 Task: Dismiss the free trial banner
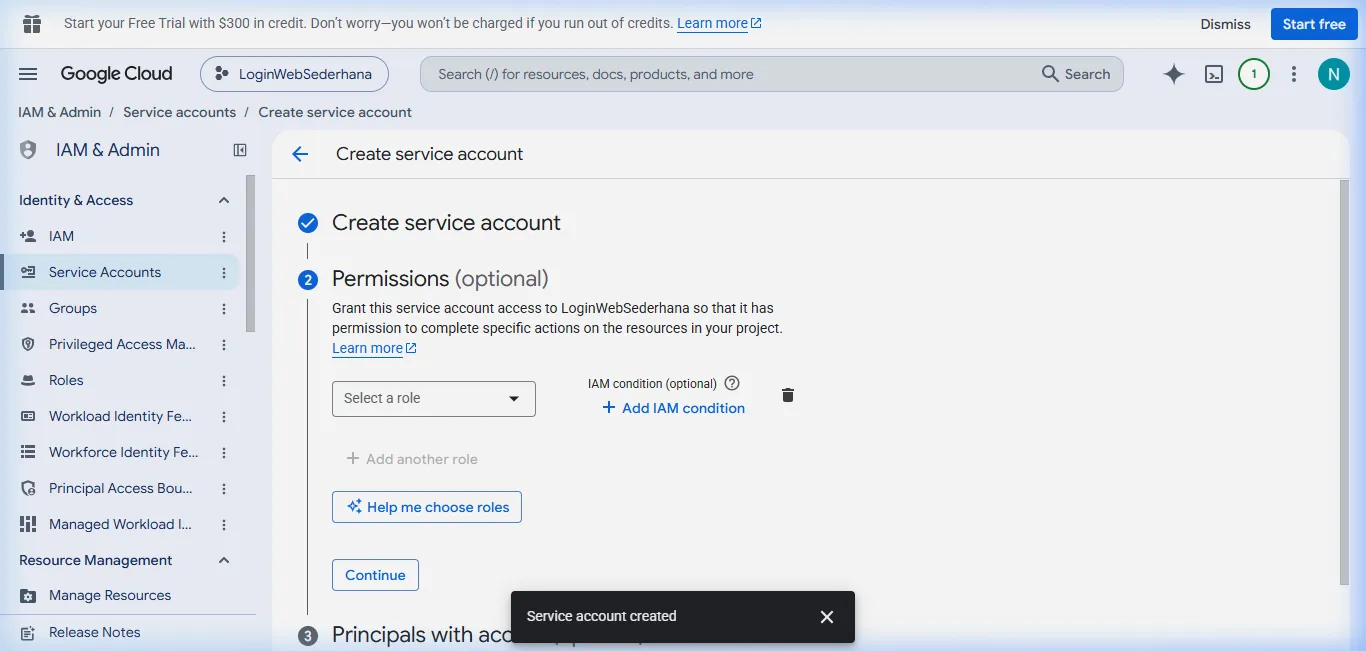(1226, 24)
